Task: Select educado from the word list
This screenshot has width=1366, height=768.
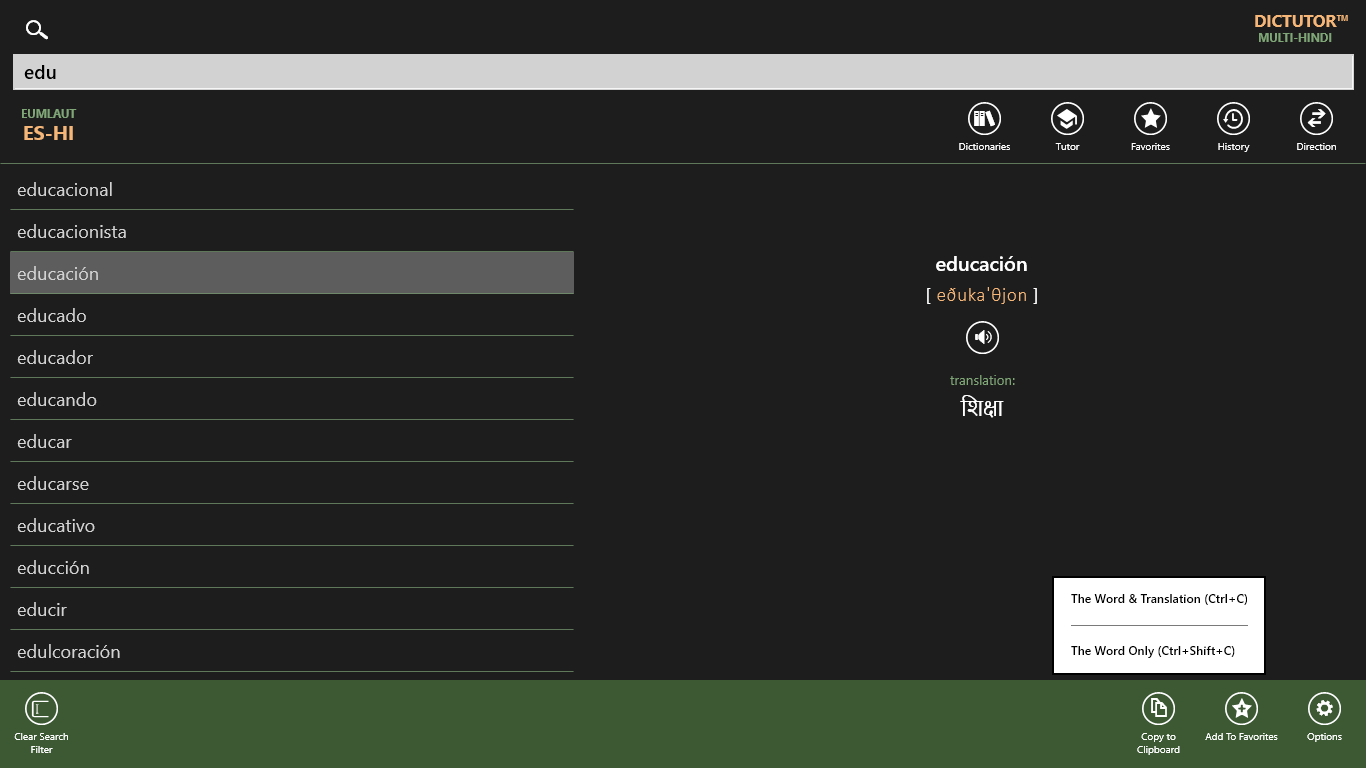Action: point(292,316)
